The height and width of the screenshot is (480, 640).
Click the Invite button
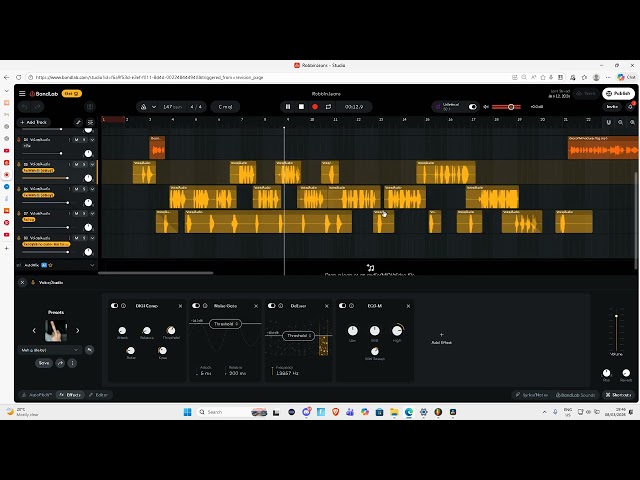[x=612, y=107]
